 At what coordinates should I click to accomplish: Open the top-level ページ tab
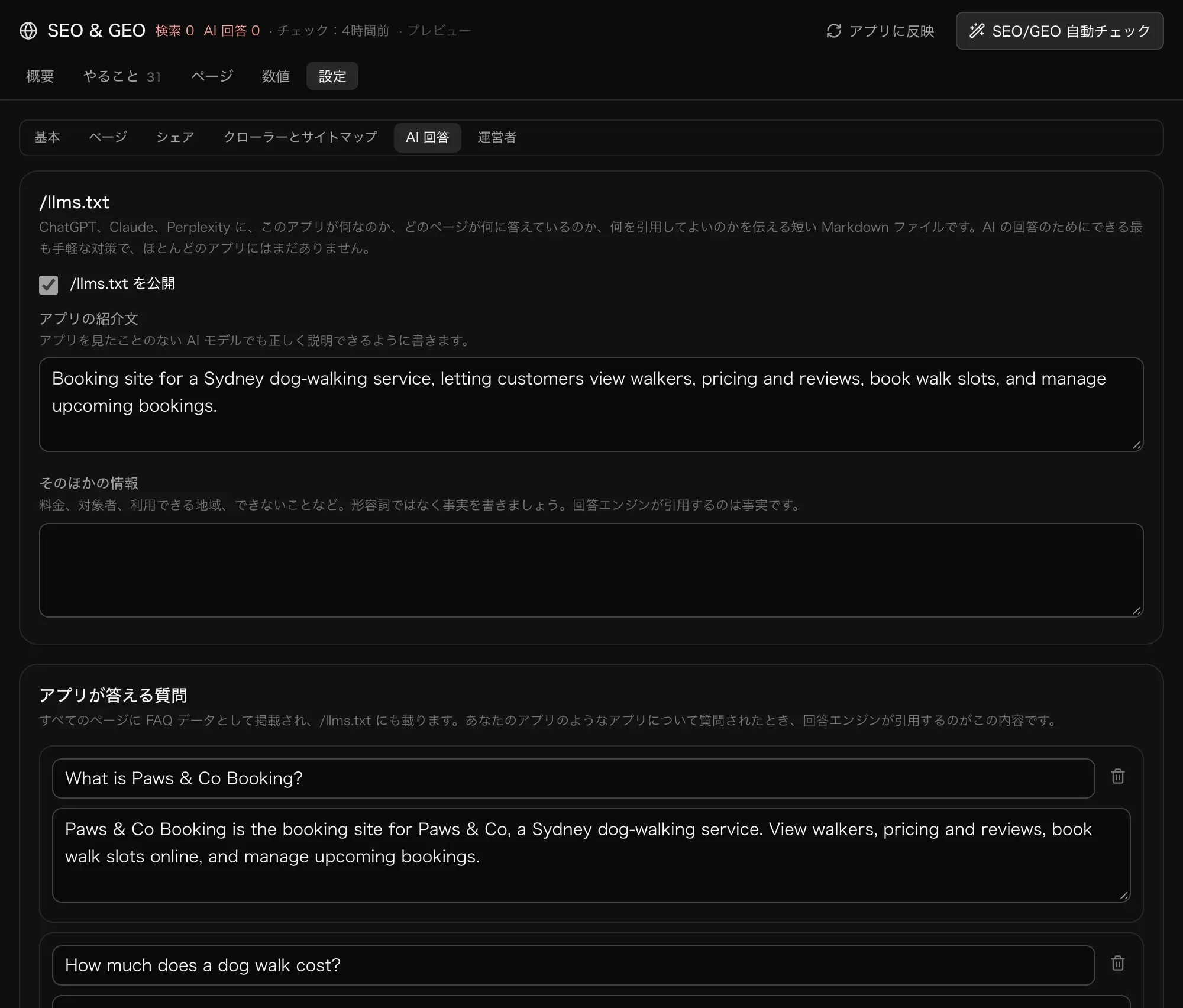(x=212, y=76)
